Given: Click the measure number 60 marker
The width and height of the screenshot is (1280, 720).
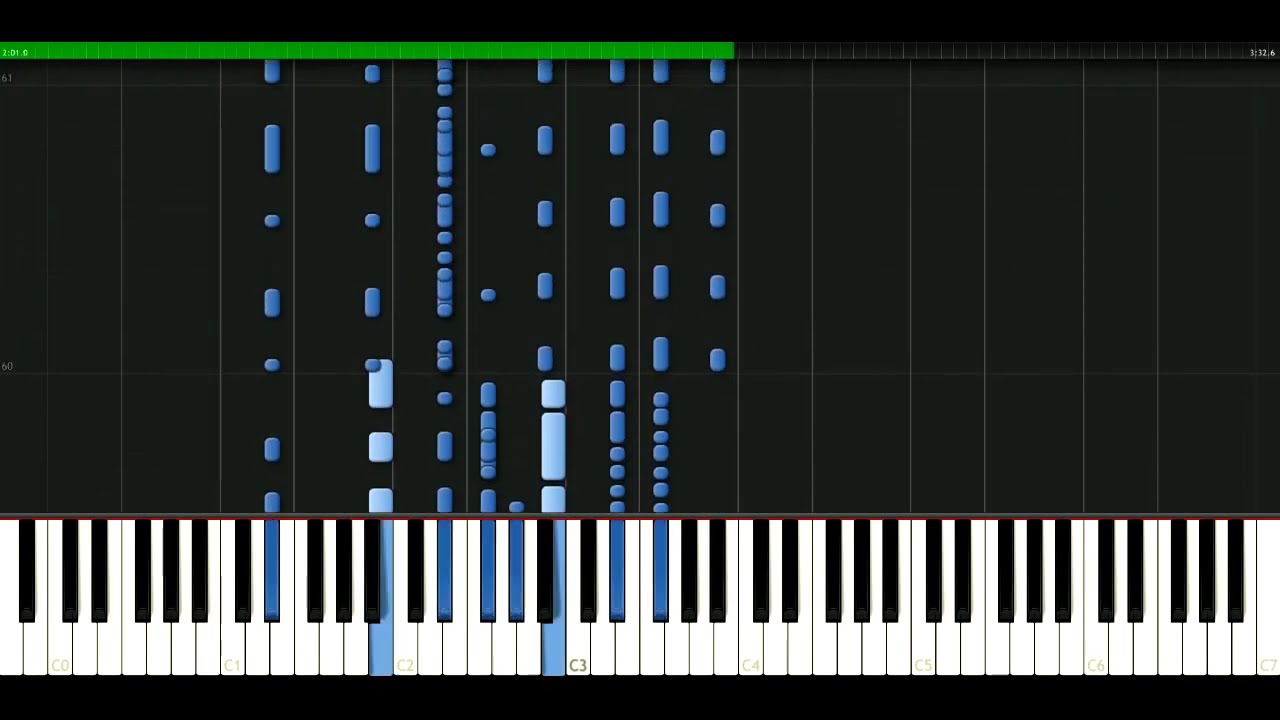Looking at the screenshot, I should (7, 366).
